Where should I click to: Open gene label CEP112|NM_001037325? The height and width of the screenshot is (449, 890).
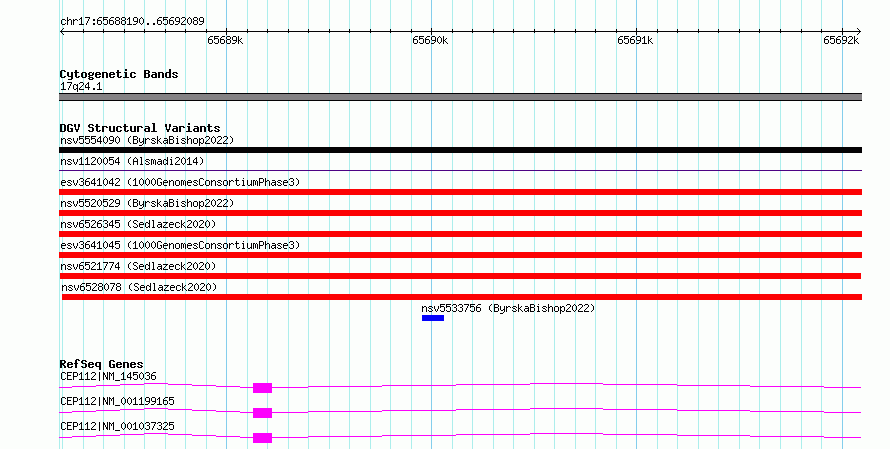tap(117, 426)
